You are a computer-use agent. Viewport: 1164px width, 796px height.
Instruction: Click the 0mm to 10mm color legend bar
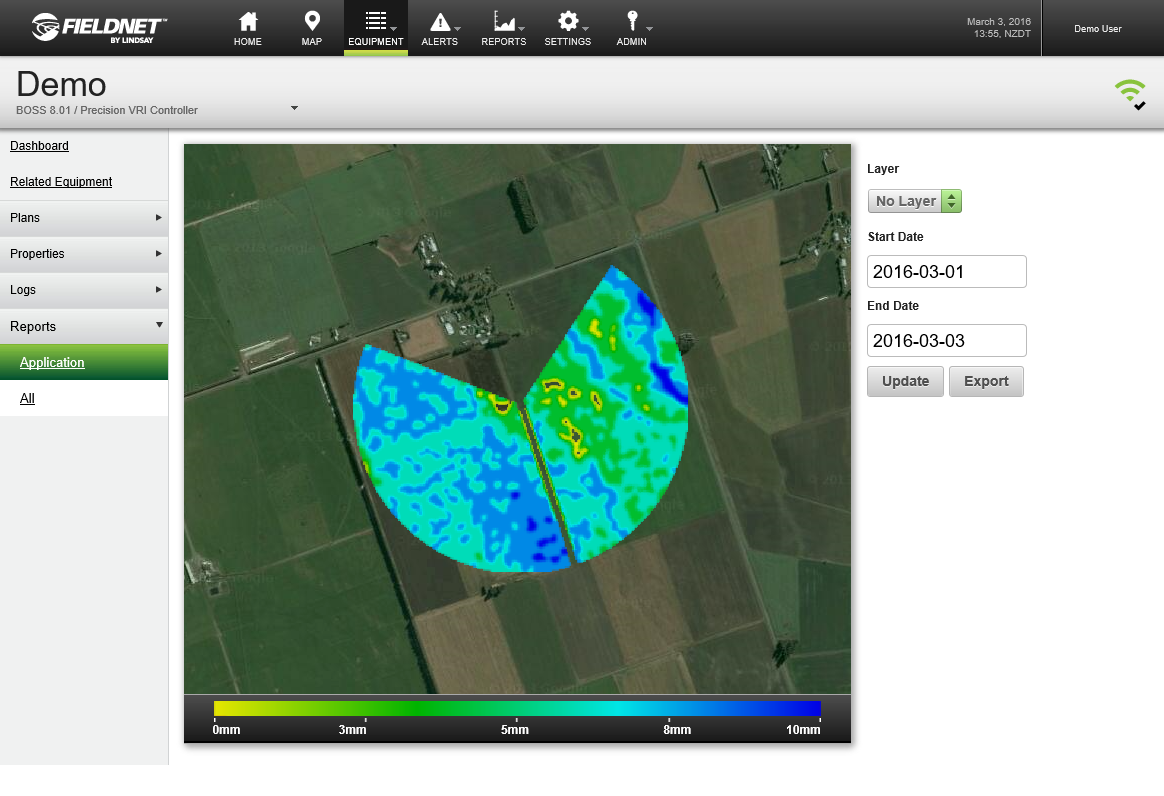(x=516, y=707)
